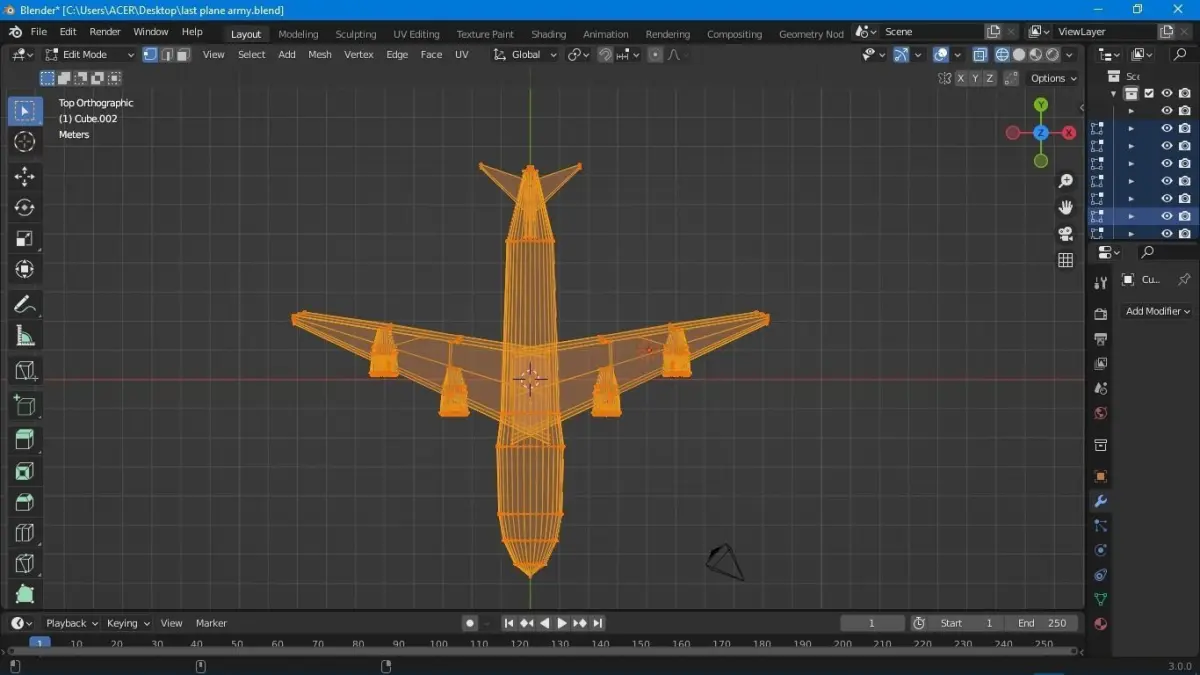Open the Mesh menu
Image resolution: width=1200 pixels, height=675 pixels.
tap(320, 55)
